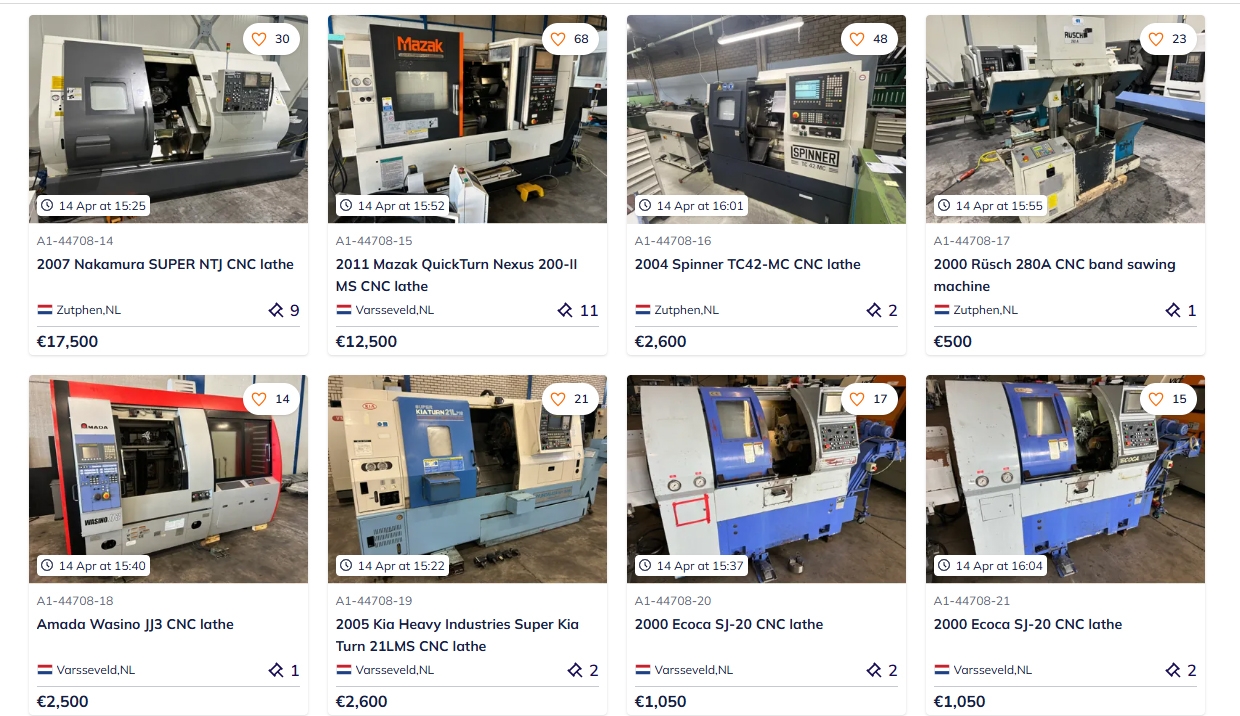Open Ecoca SJ-20 listing A1-44708-21 title

pos(1028,624)
